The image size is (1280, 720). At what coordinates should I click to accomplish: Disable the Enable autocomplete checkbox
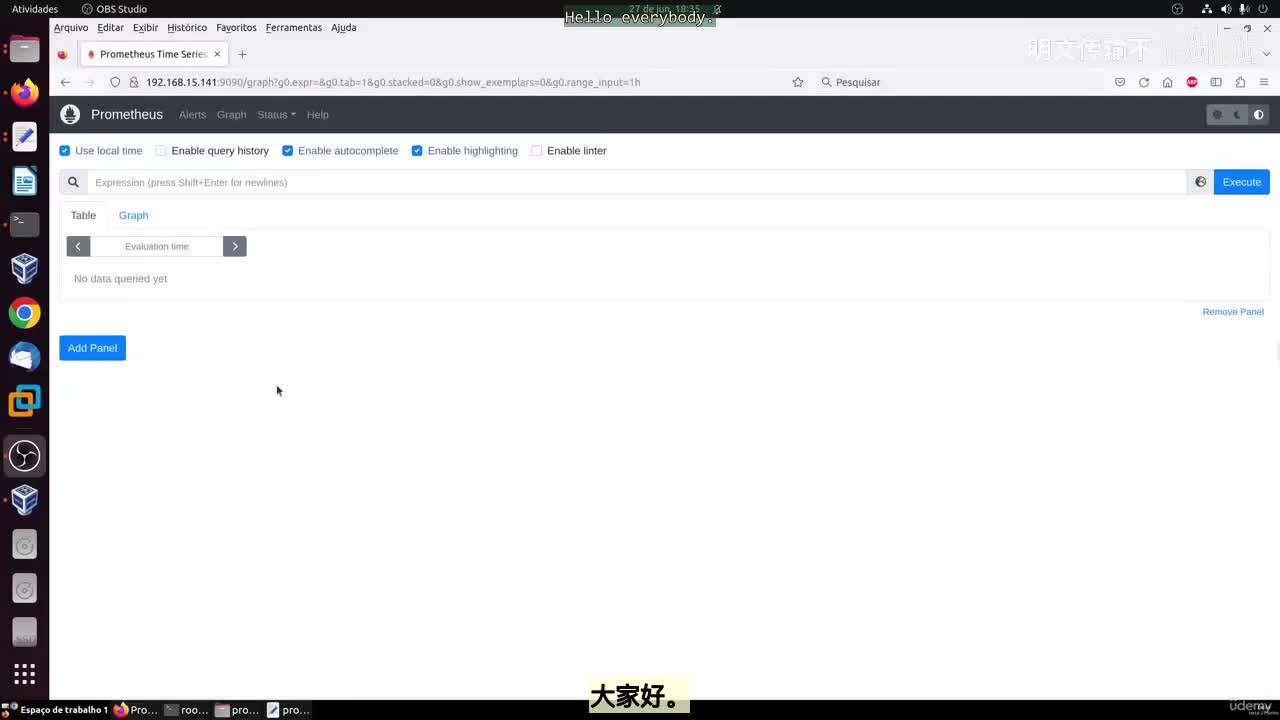(288, 151)
